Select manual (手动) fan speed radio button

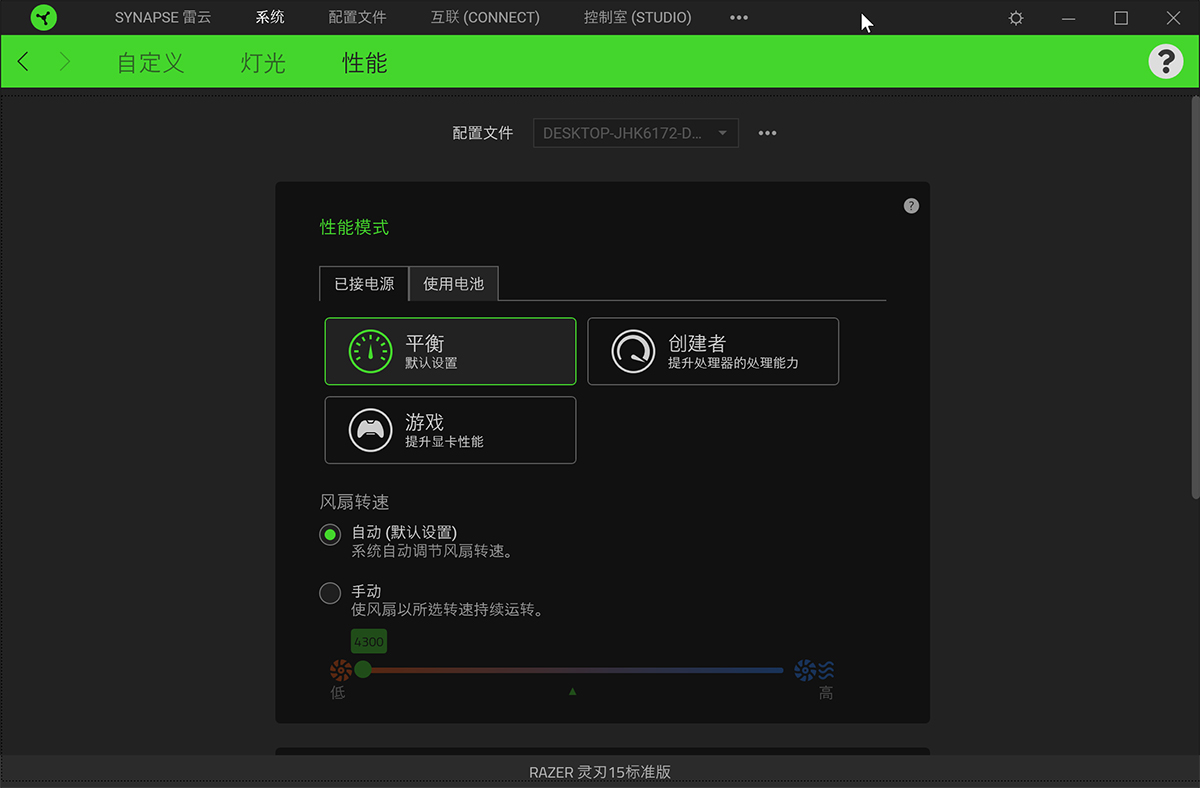pos(330,593)
